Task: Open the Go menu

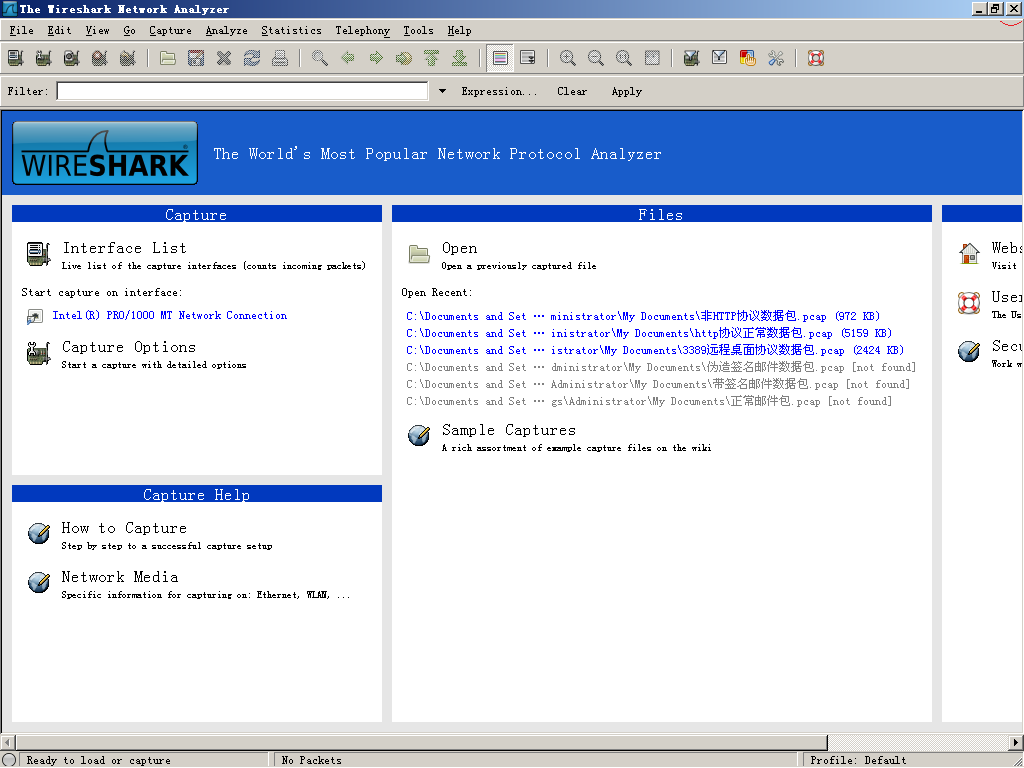Action: pyautogui.click(x=129, y=31)
